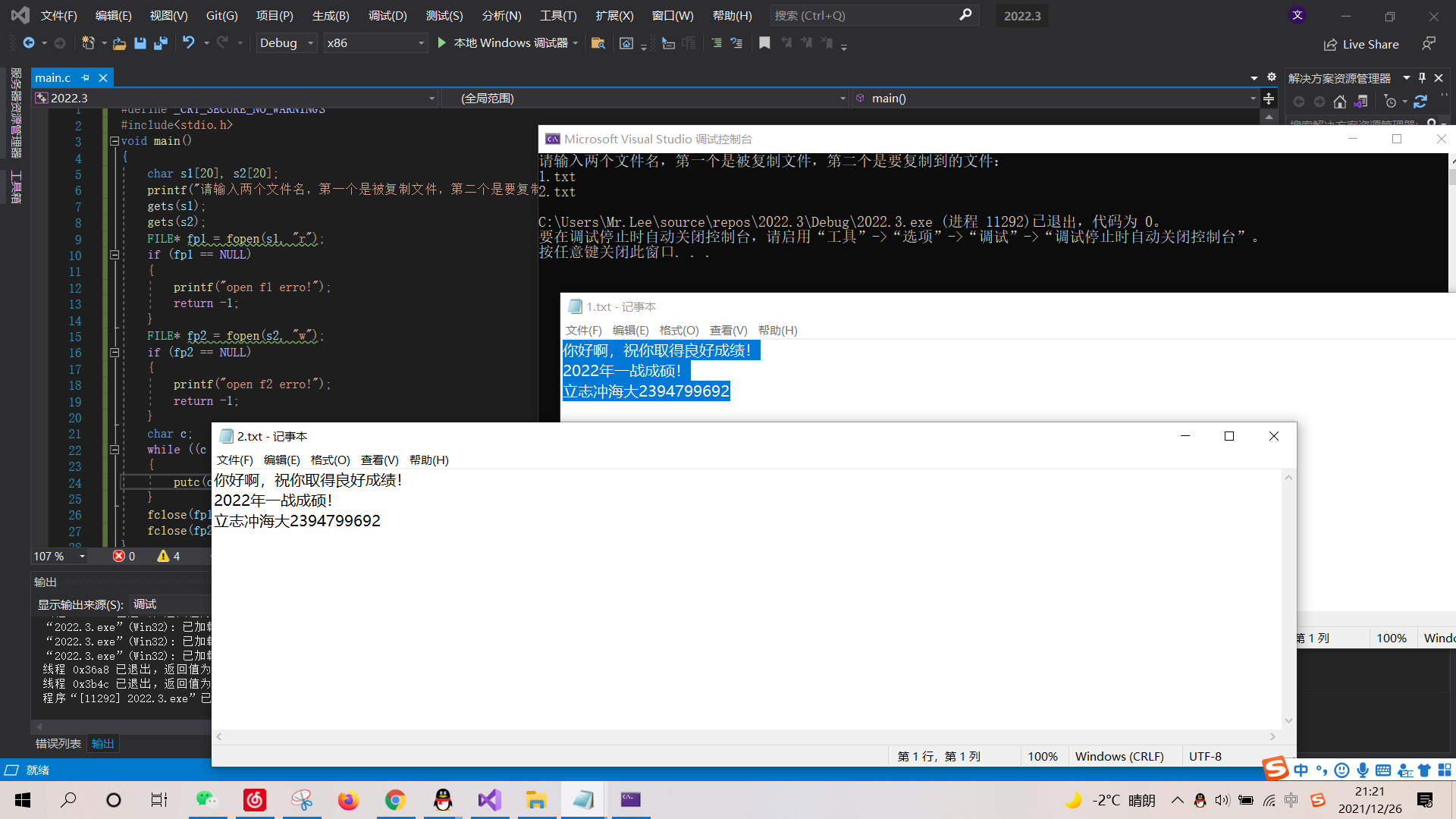1456x819 pixels.
Task: Open the Debug configuration dropdown
Action: (310, 43)
